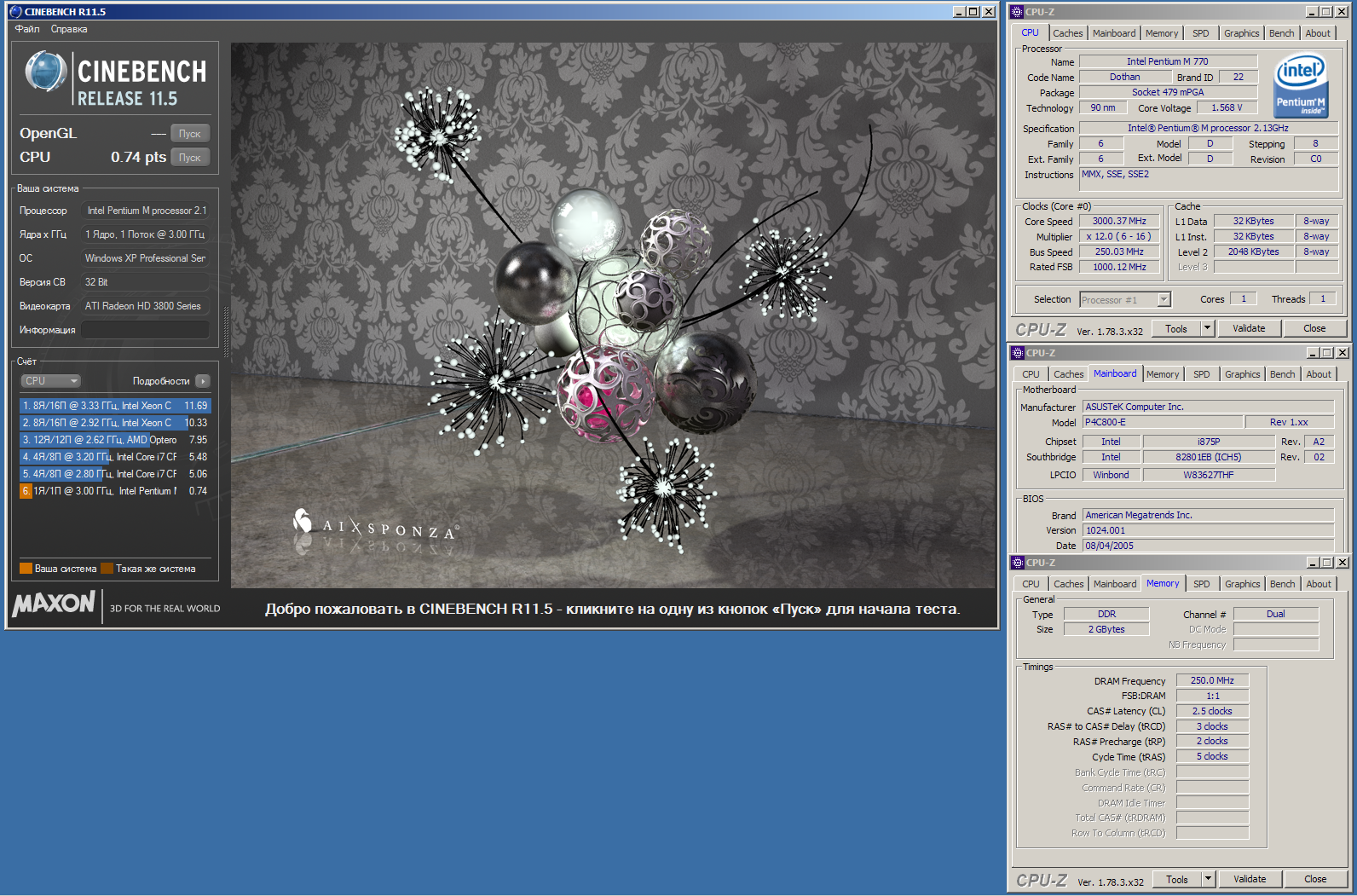Click Chipset i875P value

pyautogui.click(x=1209, y=442)
